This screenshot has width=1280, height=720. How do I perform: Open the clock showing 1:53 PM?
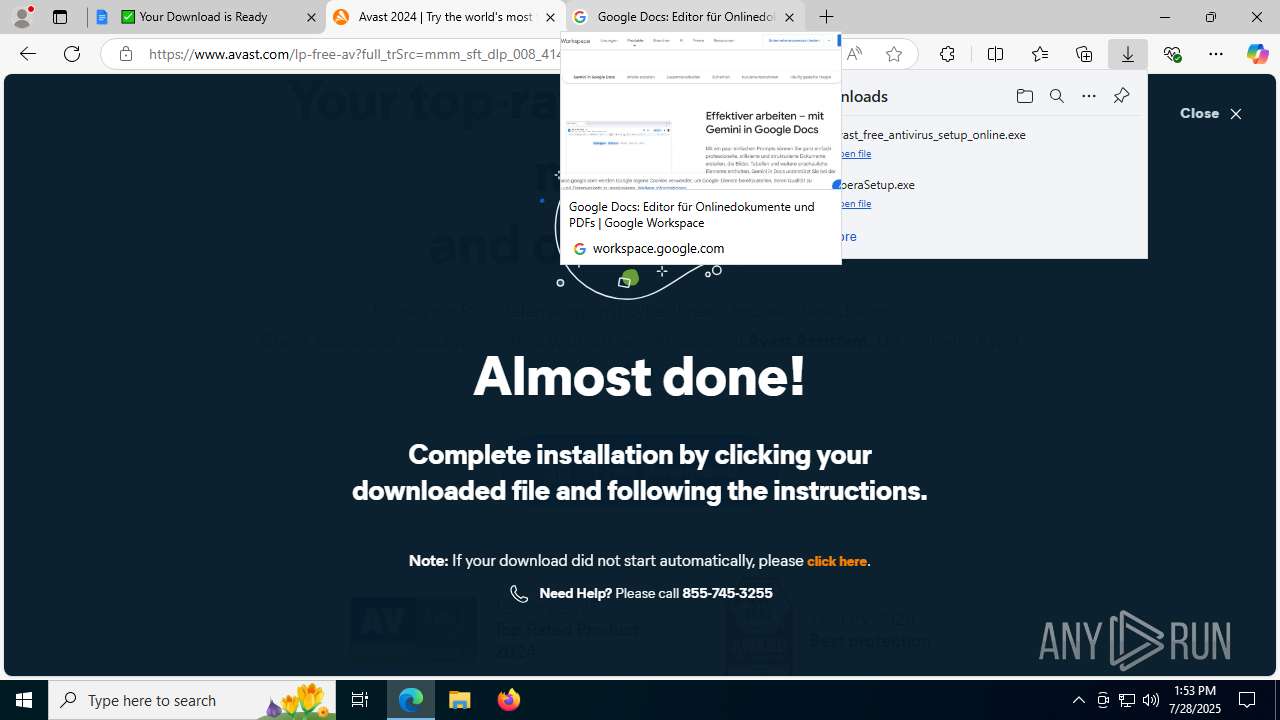[1195, 700]
